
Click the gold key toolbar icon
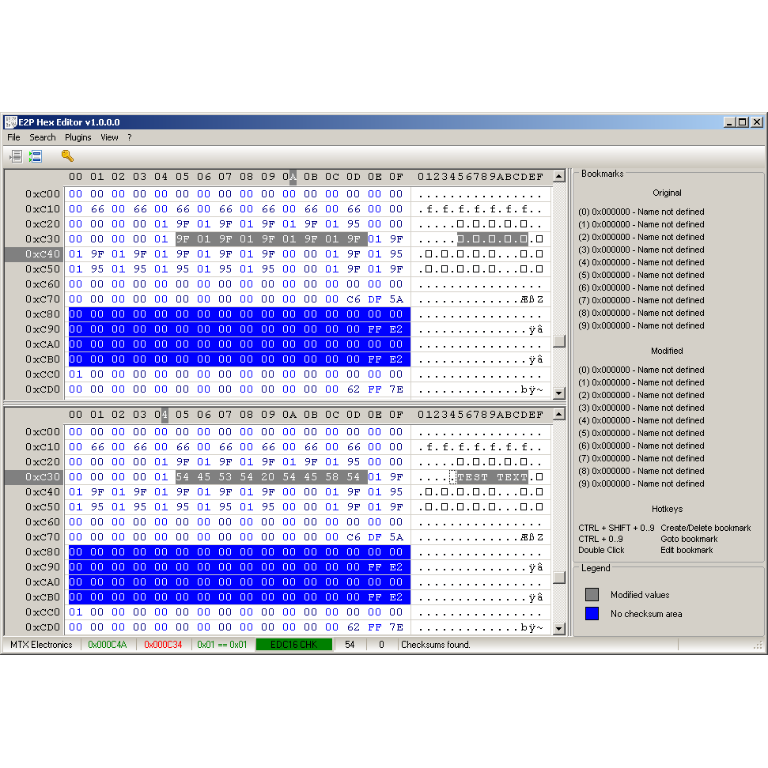click(67, 156)
